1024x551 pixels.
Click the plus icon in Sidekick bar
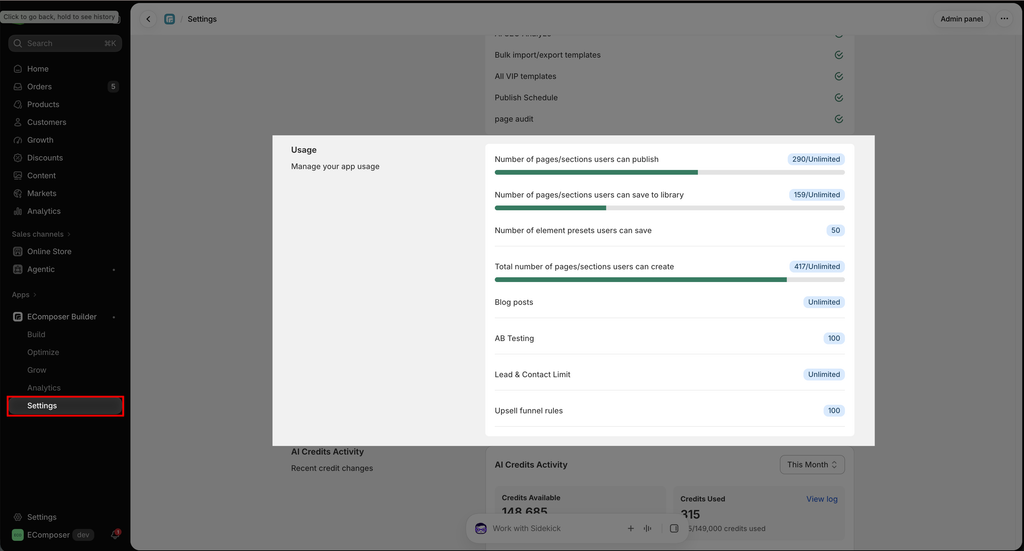pyautogui.click(x=631, y=528)
